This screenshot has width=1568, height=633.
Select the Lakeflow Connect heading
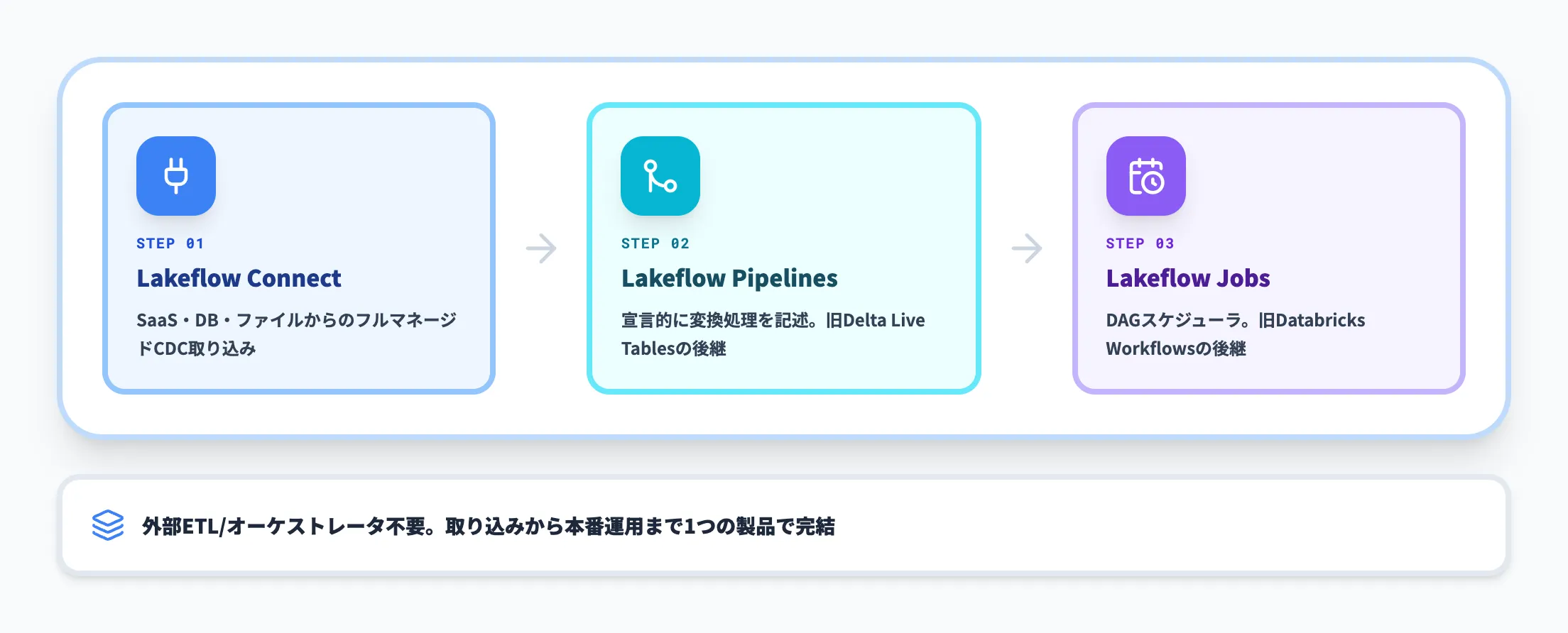(x=239, y=278)
